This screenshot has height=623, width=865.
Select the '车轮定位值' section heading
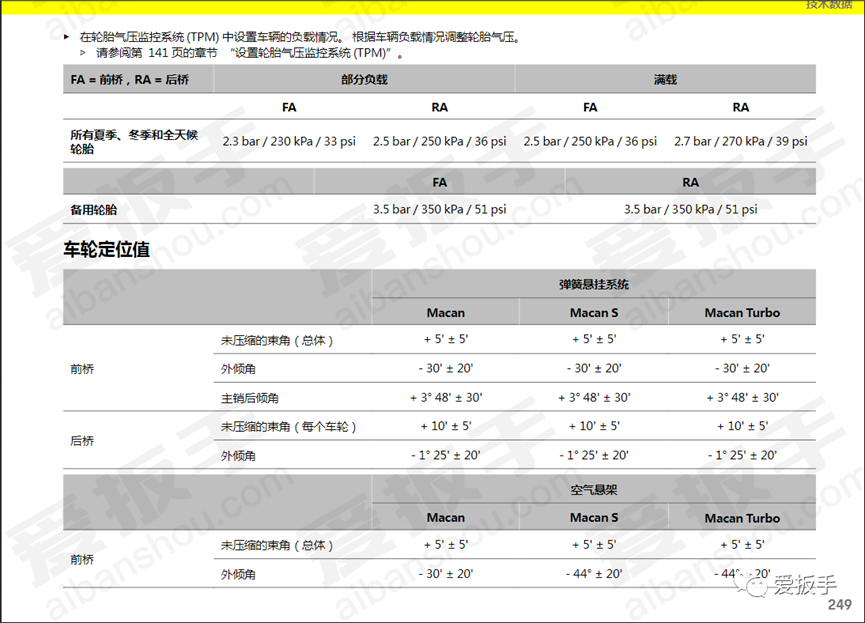pos(106,249)
